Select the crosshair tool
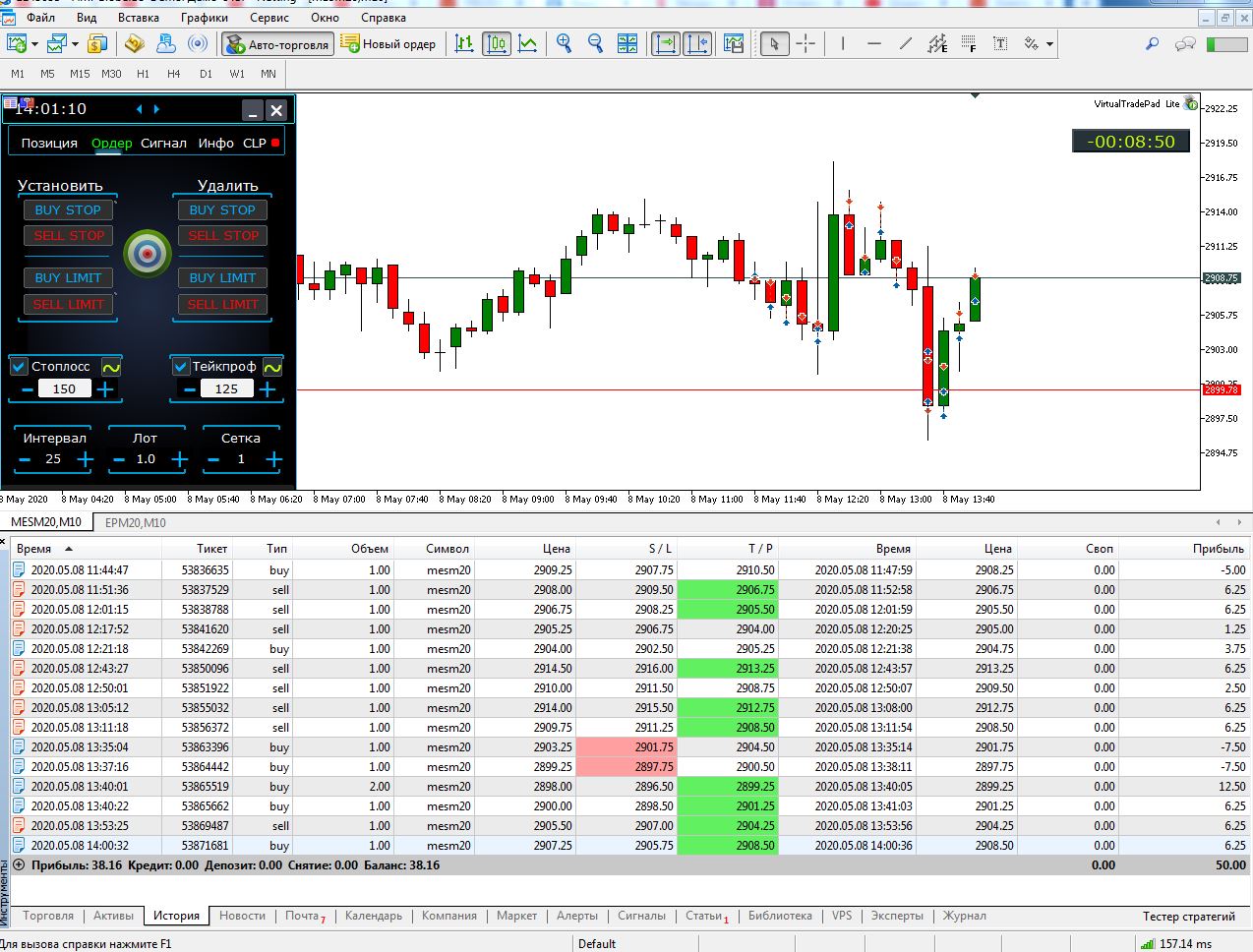 (805, 43)
